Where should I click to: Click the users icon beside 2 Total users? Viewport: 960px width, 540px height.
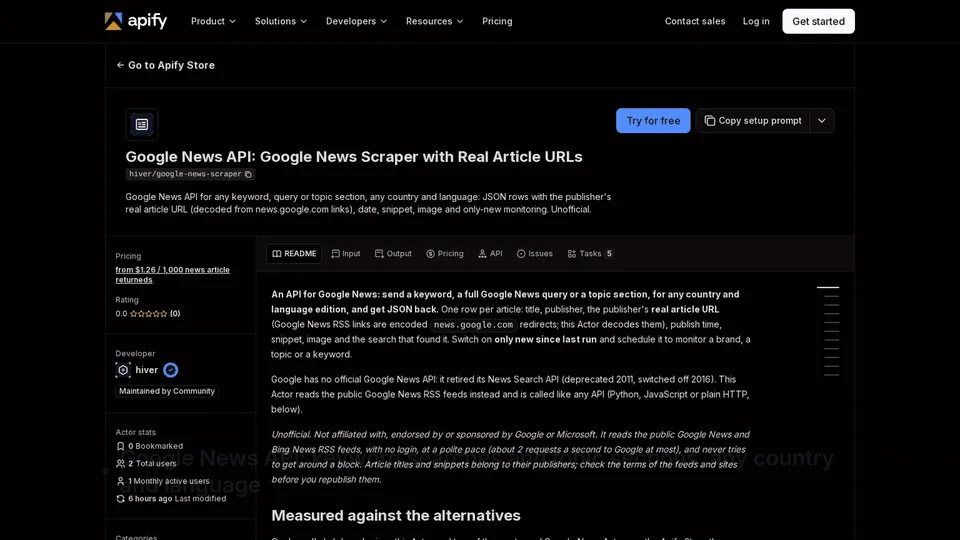coord(120,463)
